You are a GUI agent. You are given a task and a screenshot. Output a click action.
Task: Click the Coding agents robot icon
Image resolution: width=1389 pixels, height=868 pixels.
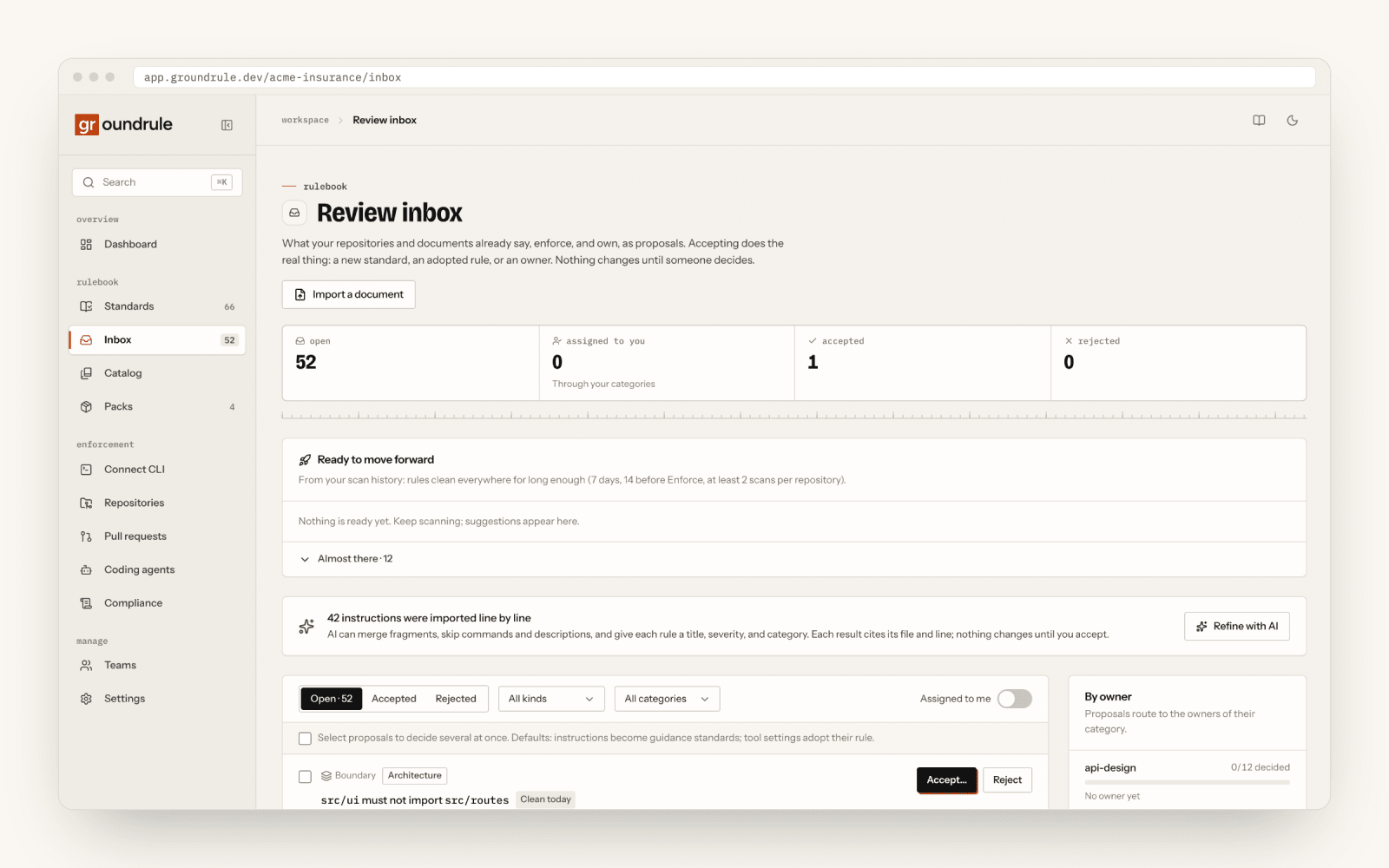click(x=86, y=570)
